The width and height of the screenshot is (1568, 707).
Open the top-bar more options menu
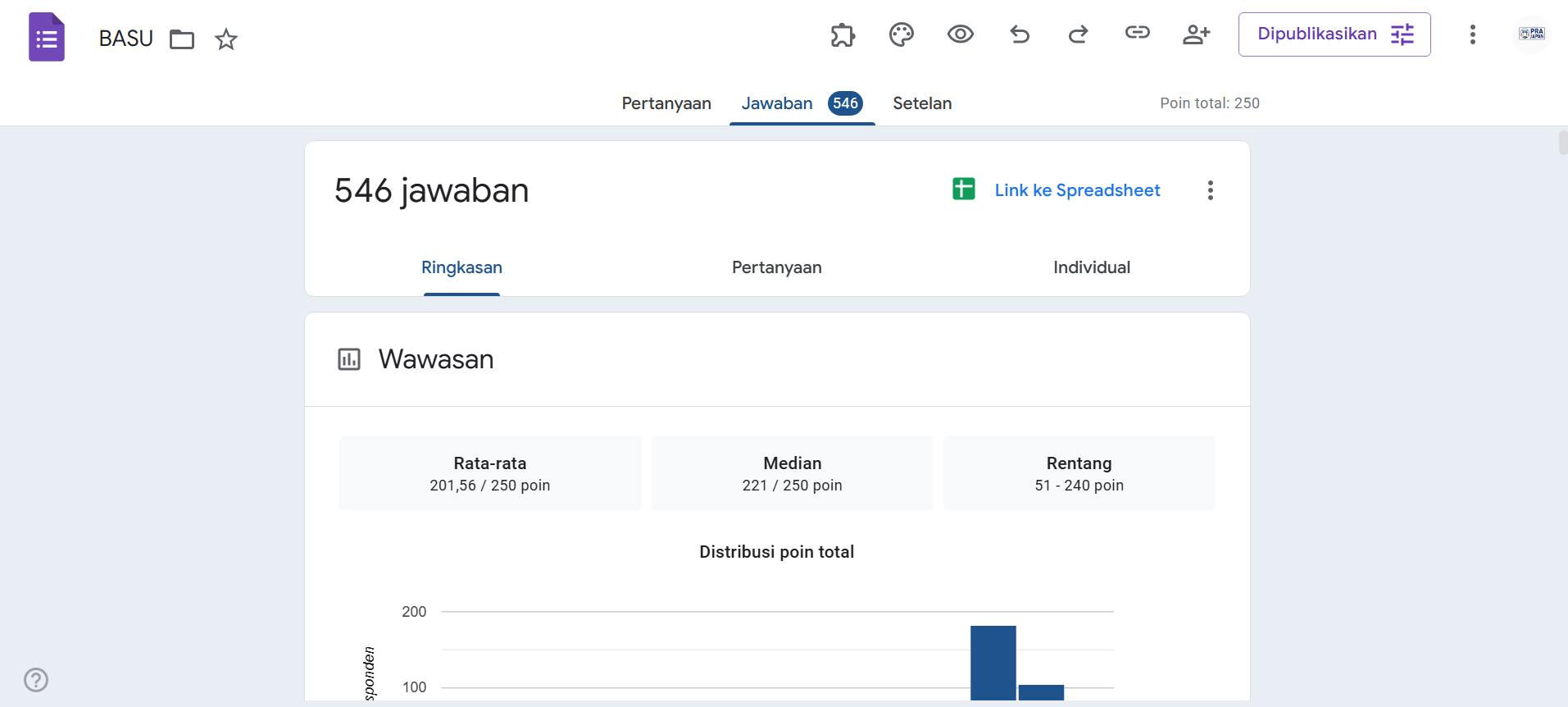[x=1472, y=34]
